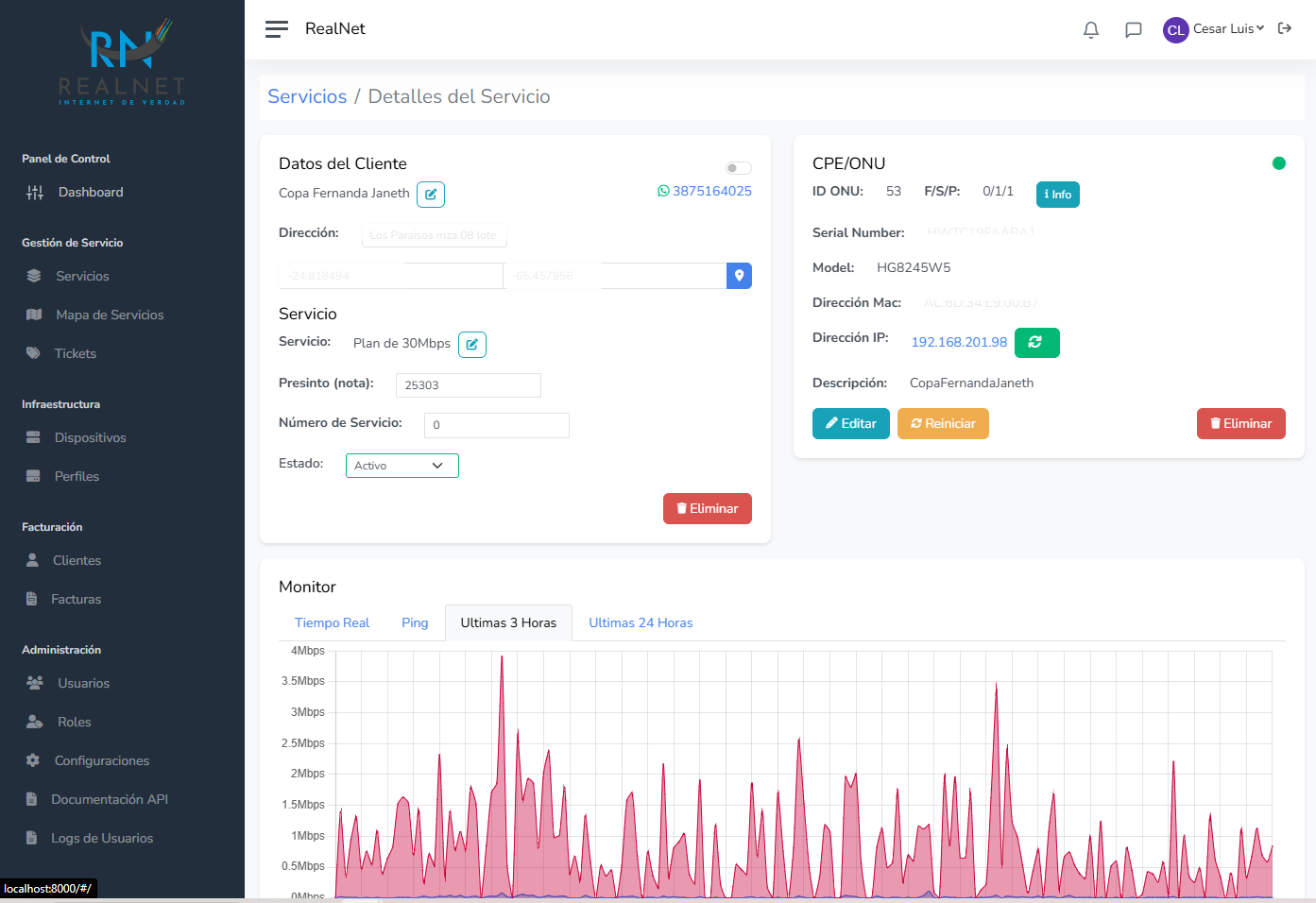Open Tickets menu item
1316x903 pixels.
click(76, 353)
